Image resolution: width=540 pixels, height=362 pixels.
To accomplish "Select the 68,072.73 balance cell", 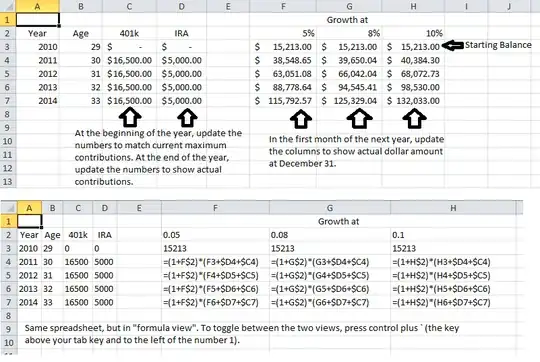I will point(413,74).
